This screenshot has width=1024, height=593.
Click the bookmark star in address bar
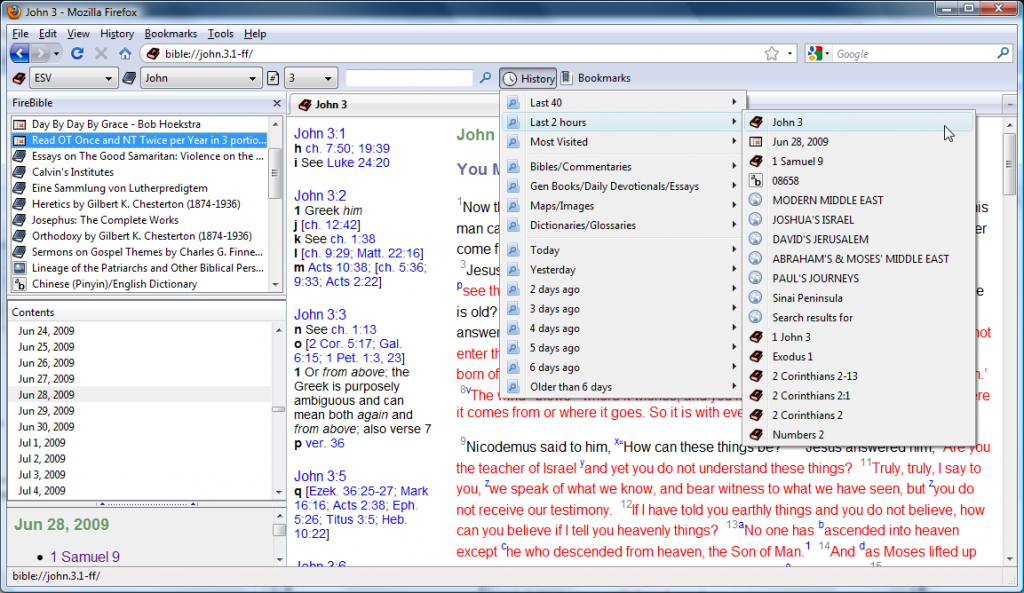point(771,54)
